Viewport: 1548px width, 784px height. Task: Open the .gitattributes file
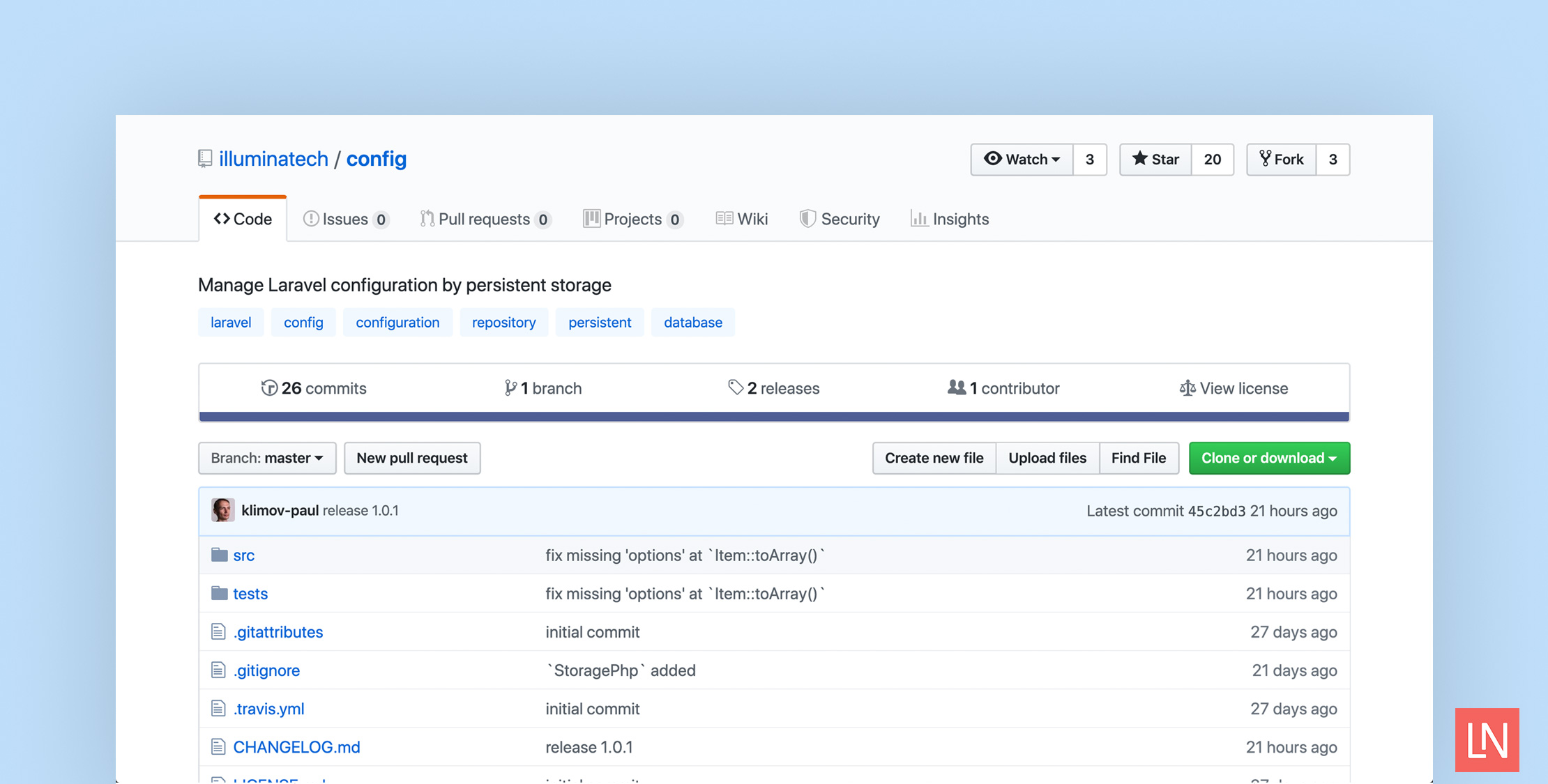[x=278, y=632]
